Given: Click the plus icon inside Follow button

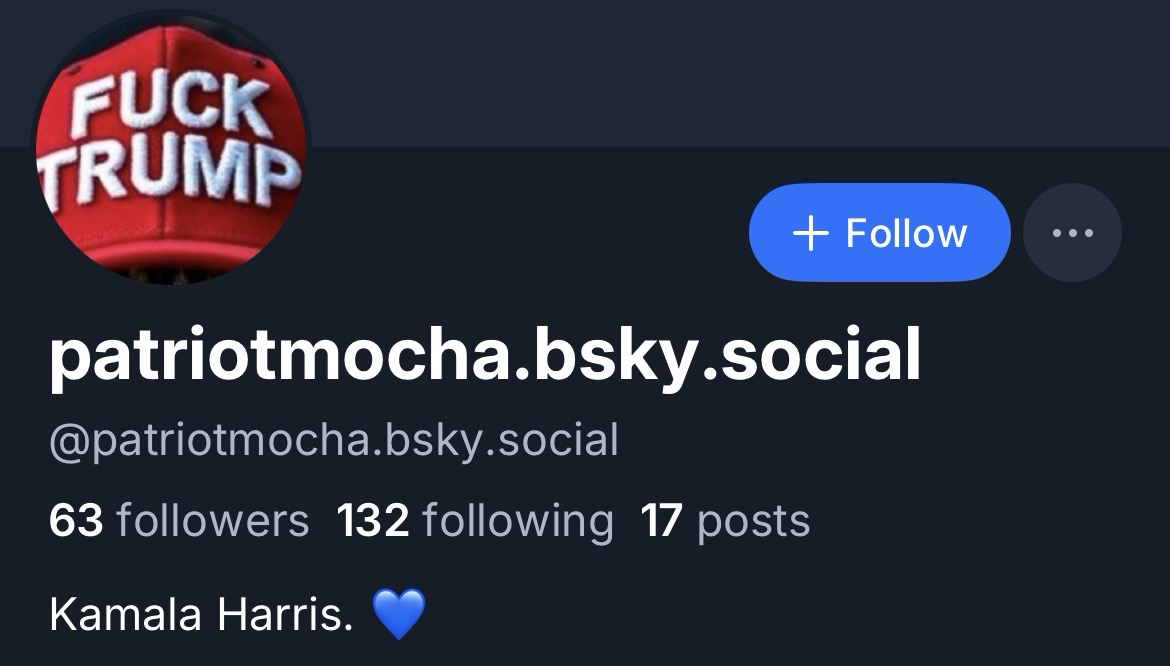Looking at the screenshot, I should (810, 233).
